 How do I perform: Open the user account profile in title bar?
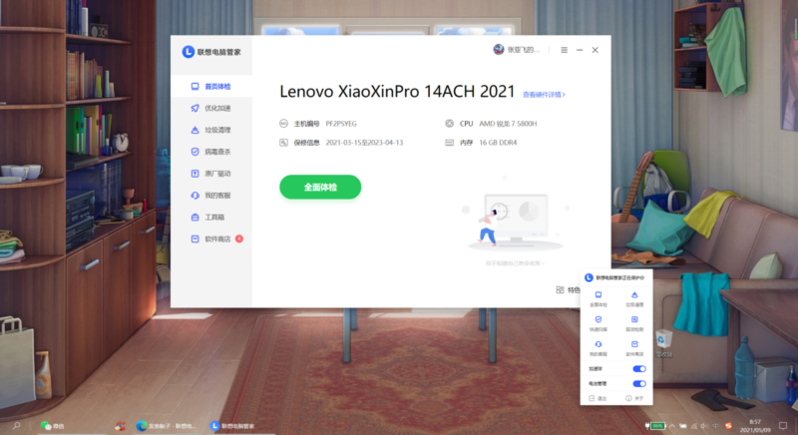(x=517, y=50)
